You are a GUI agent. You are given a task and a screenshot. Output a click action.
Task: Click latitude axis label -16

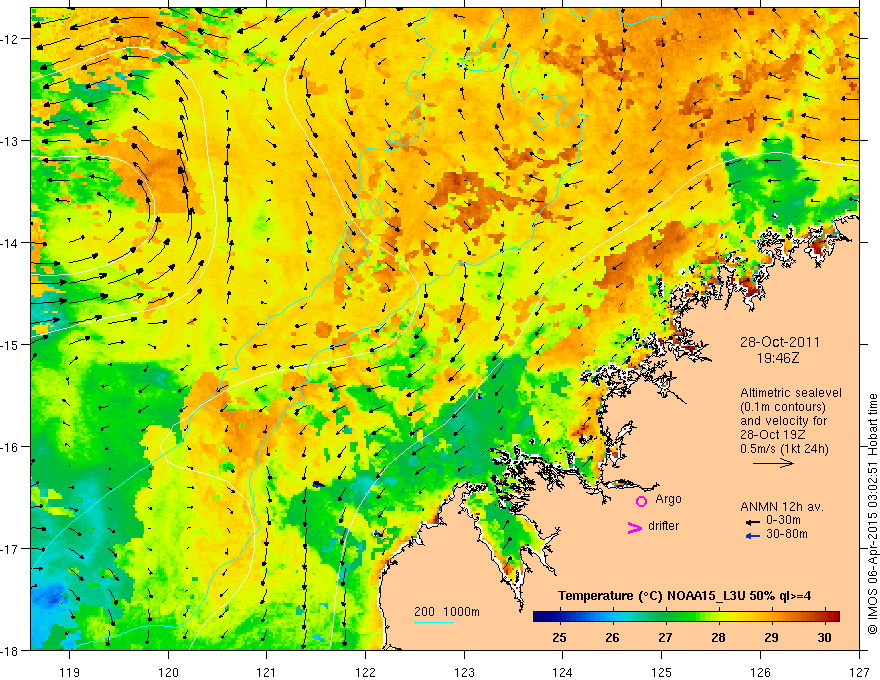9,447
